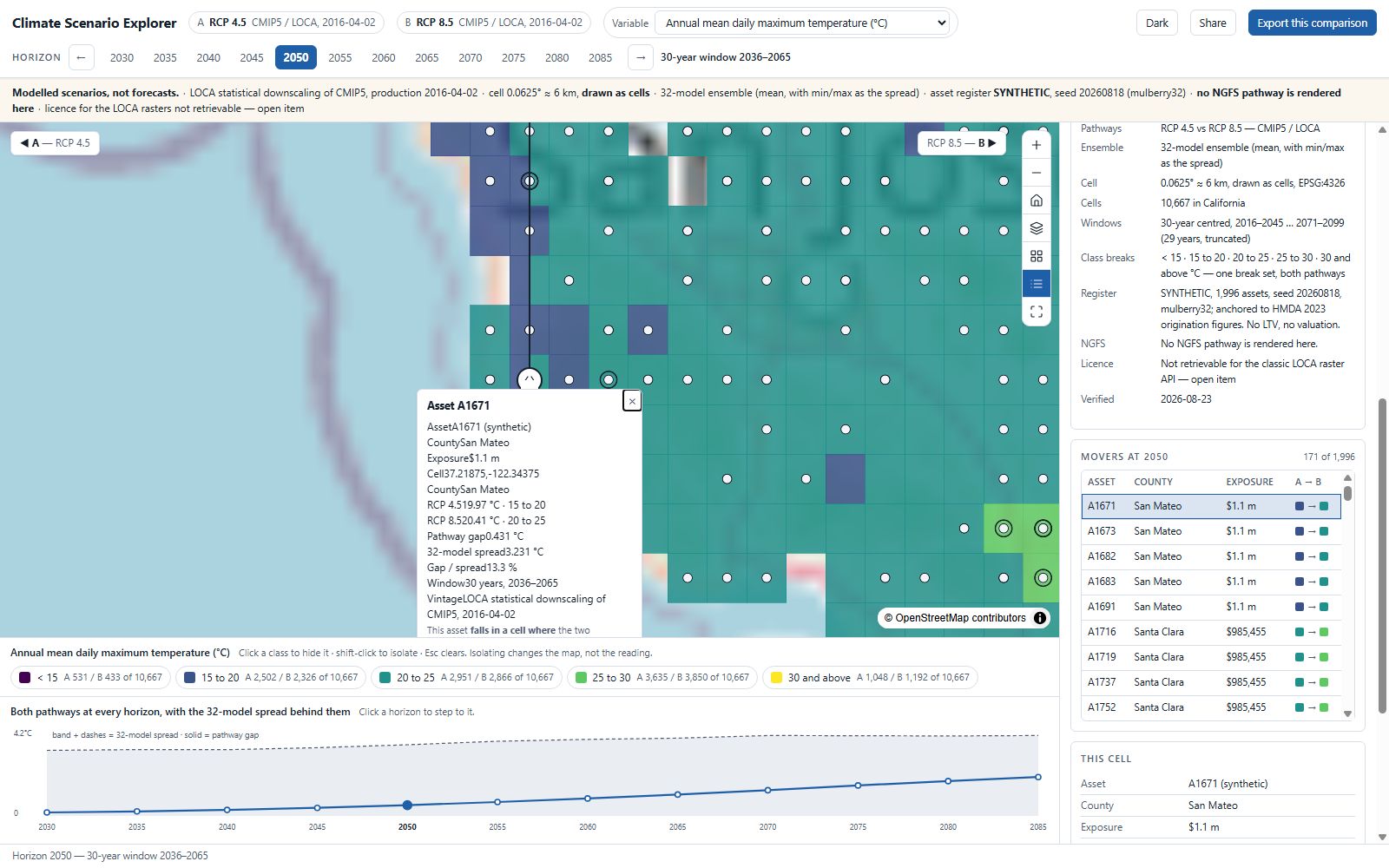Step to previous horizon arrow
The width and height of the screenshot is (1389, 868).
81,57
